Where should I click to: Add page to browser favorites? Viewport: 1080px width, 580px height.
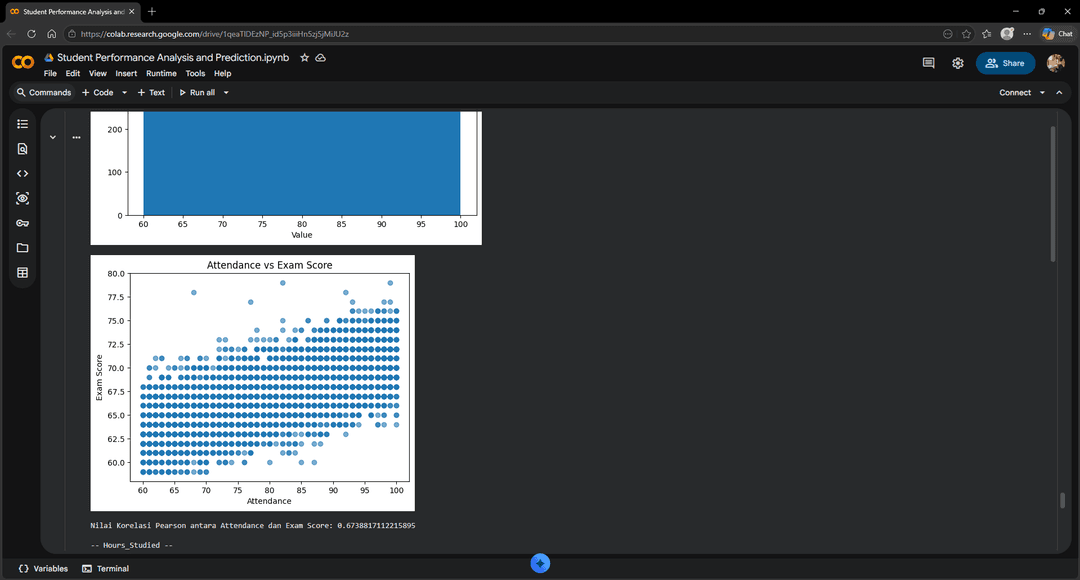point(966,34)
